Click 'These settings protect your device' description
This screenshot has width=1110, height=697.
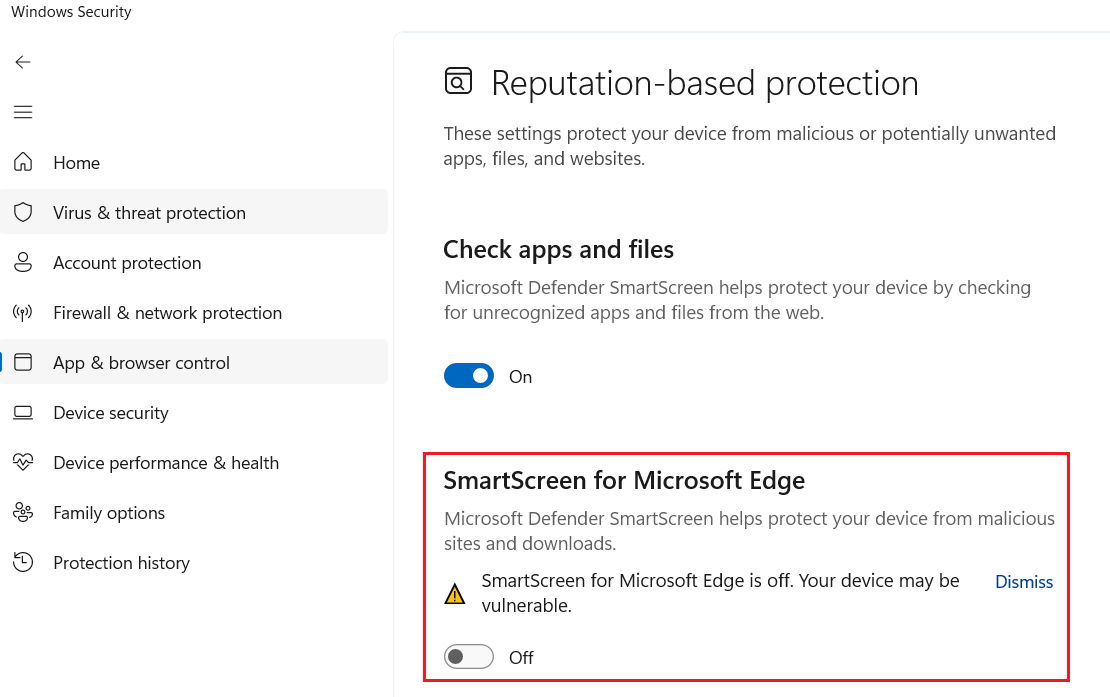[x=750, y=146]
